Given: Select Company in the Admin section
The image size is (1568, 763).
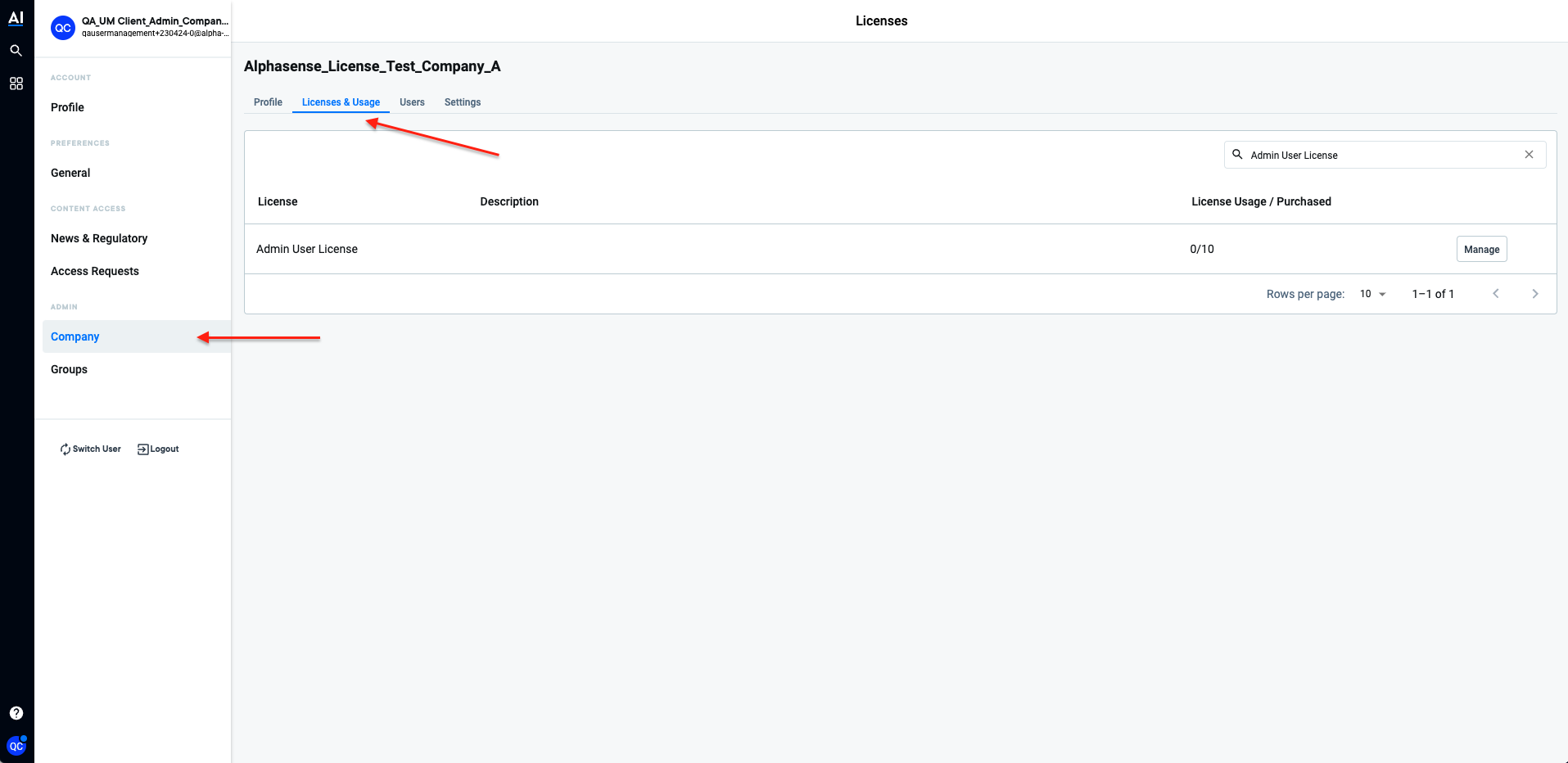Looking at the screenshot, I should pos(137,336).
